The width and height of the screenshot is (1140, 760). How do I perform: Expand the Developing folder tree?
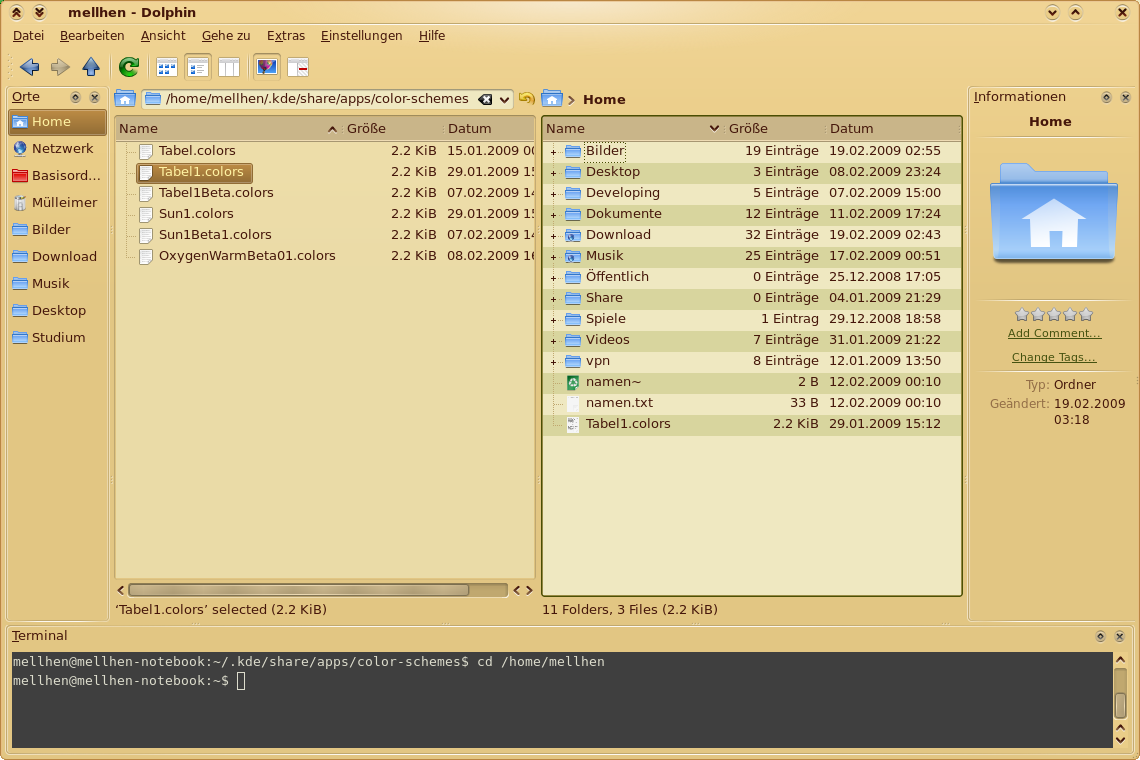click(553, 194)
